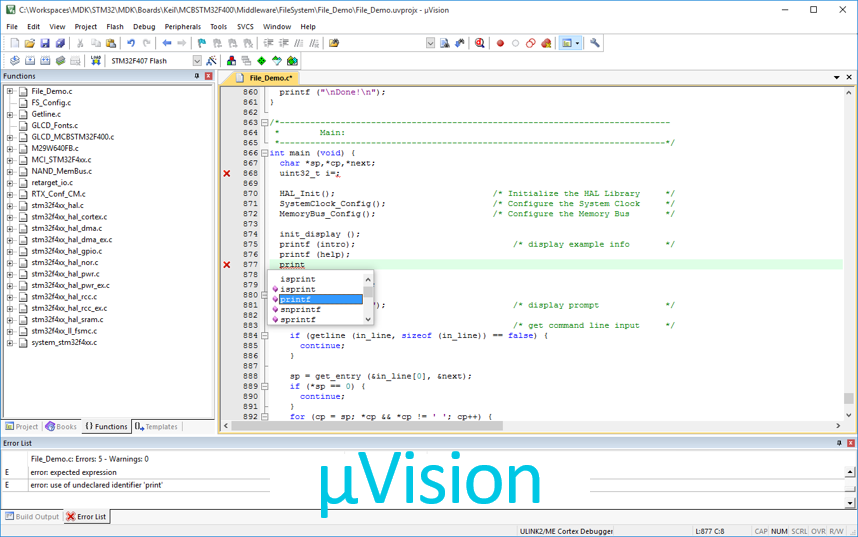Image resolution: width=858 pixels, height=537 pixels.
Task: Open the Flash menu
Action: 115,26
